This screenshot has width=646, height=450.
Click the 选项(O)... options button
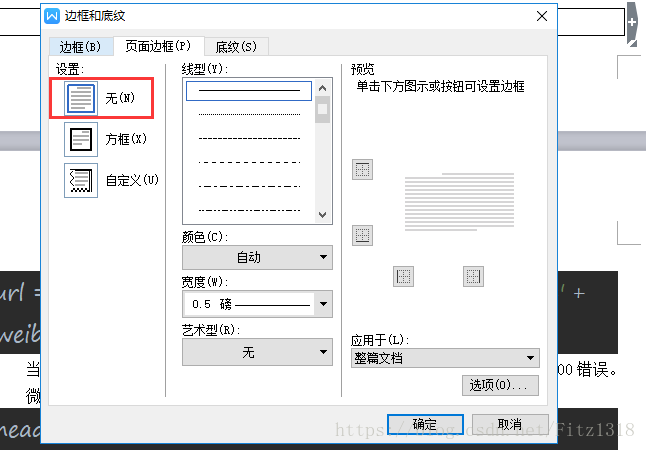tap(500, 385)
